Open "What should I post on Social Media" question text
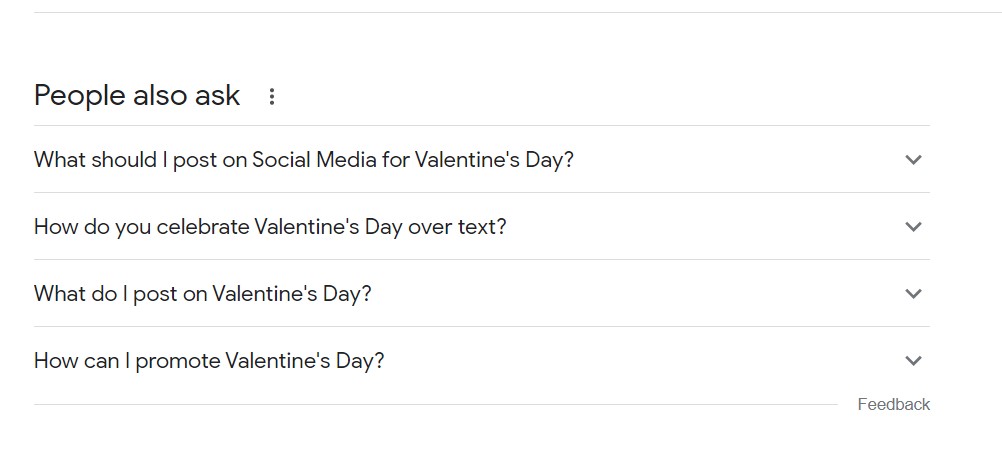Image resolution: width=1002 pixels, height=473 pixels. [x=303, y=160]
